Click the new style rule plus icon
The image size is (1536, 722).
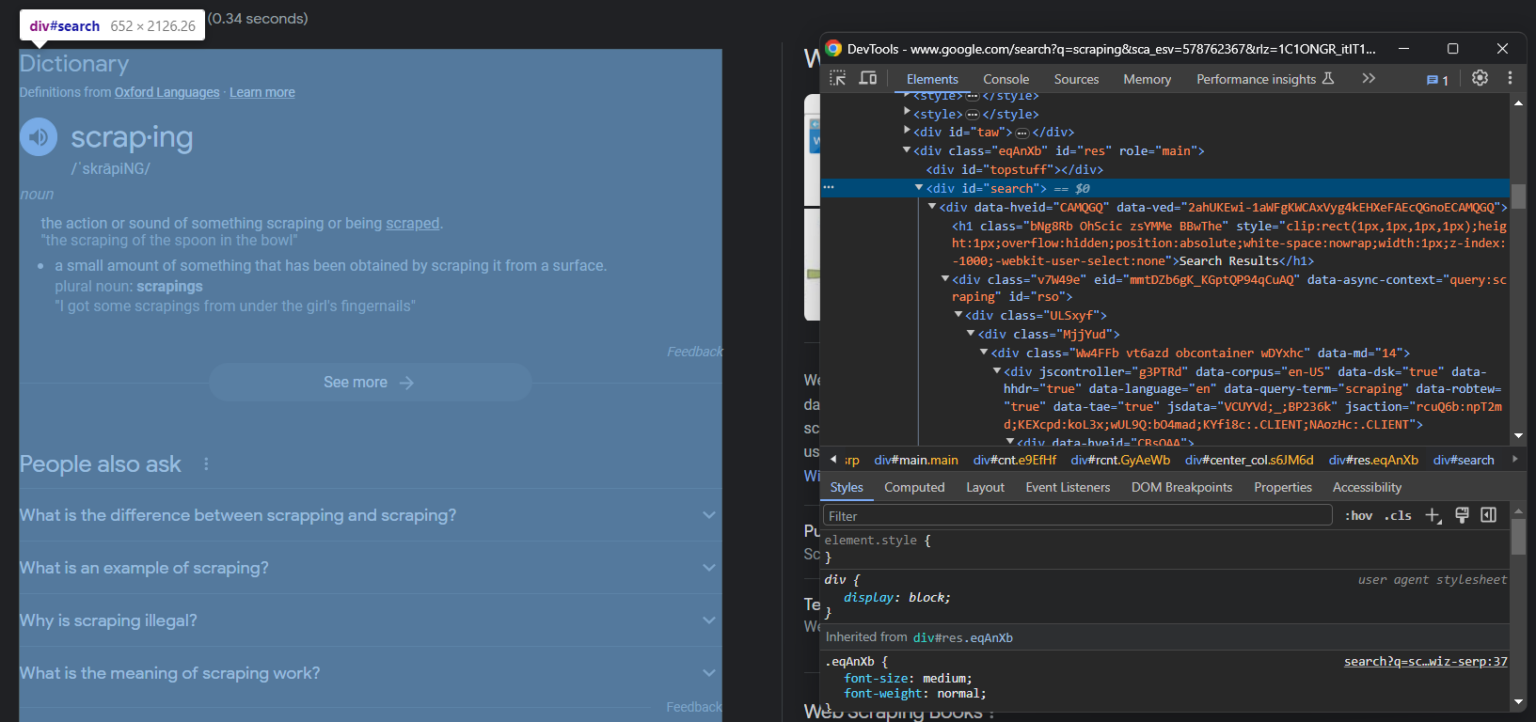tap(1433, 516)
